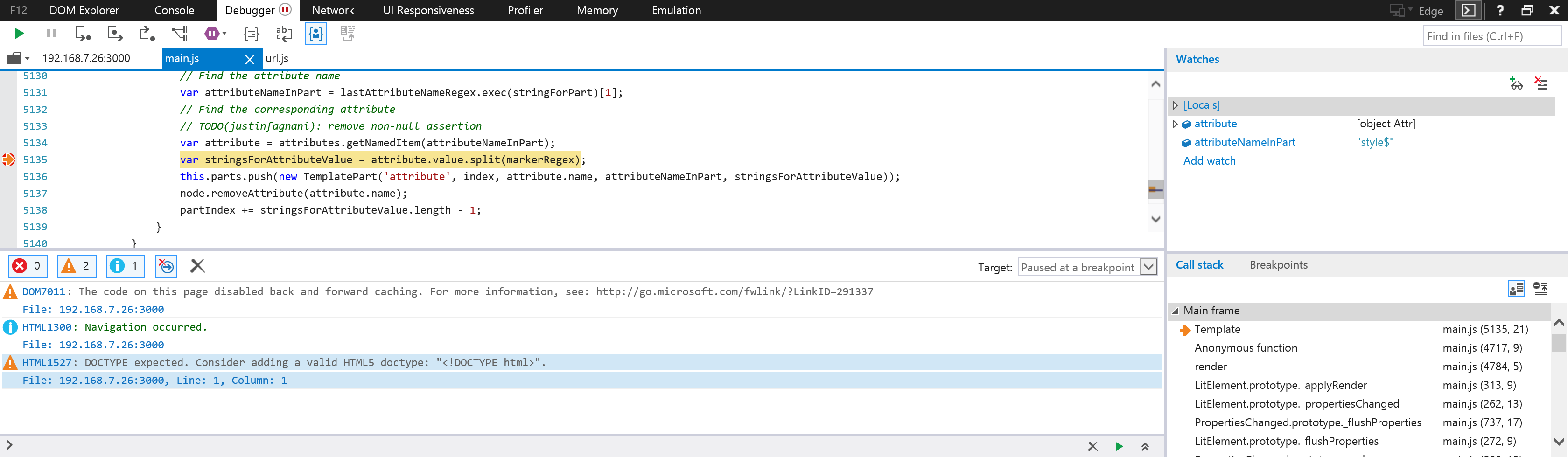The image size is (1568, 457).
Task: Switch to the url.js tab
Action: point(277,58)
